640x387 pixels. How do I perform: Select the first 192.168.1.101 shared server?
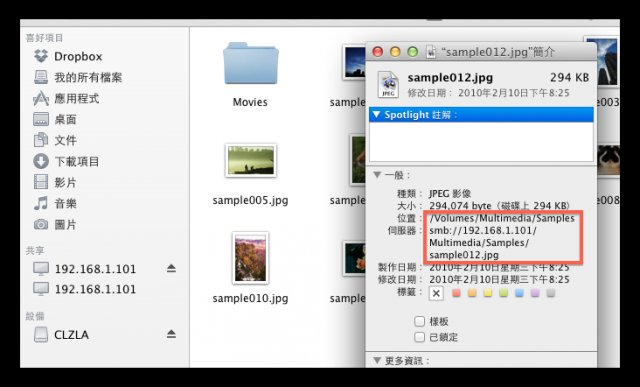(84, 269)
